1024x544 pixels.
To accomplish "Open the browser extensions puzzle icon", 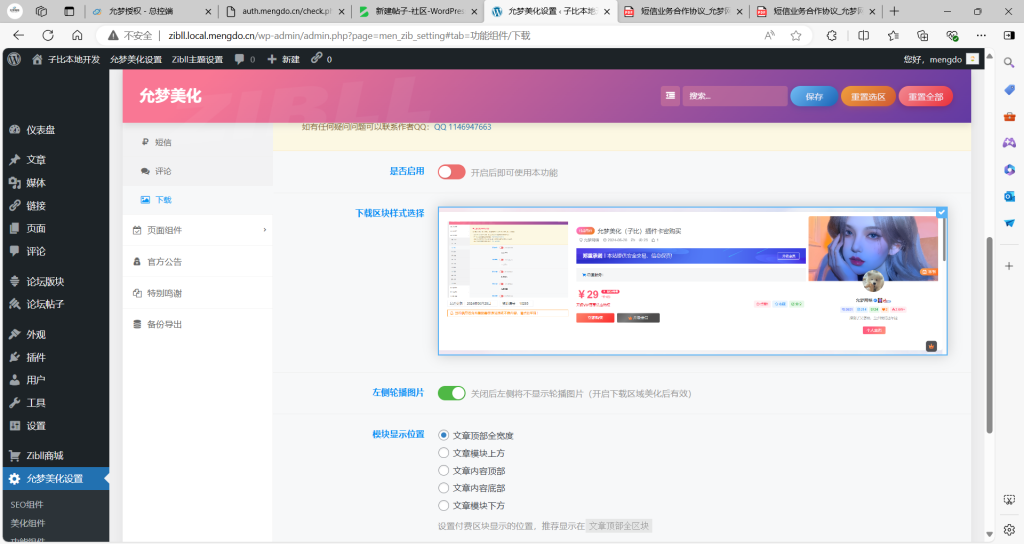I will (x=831, y=35).
